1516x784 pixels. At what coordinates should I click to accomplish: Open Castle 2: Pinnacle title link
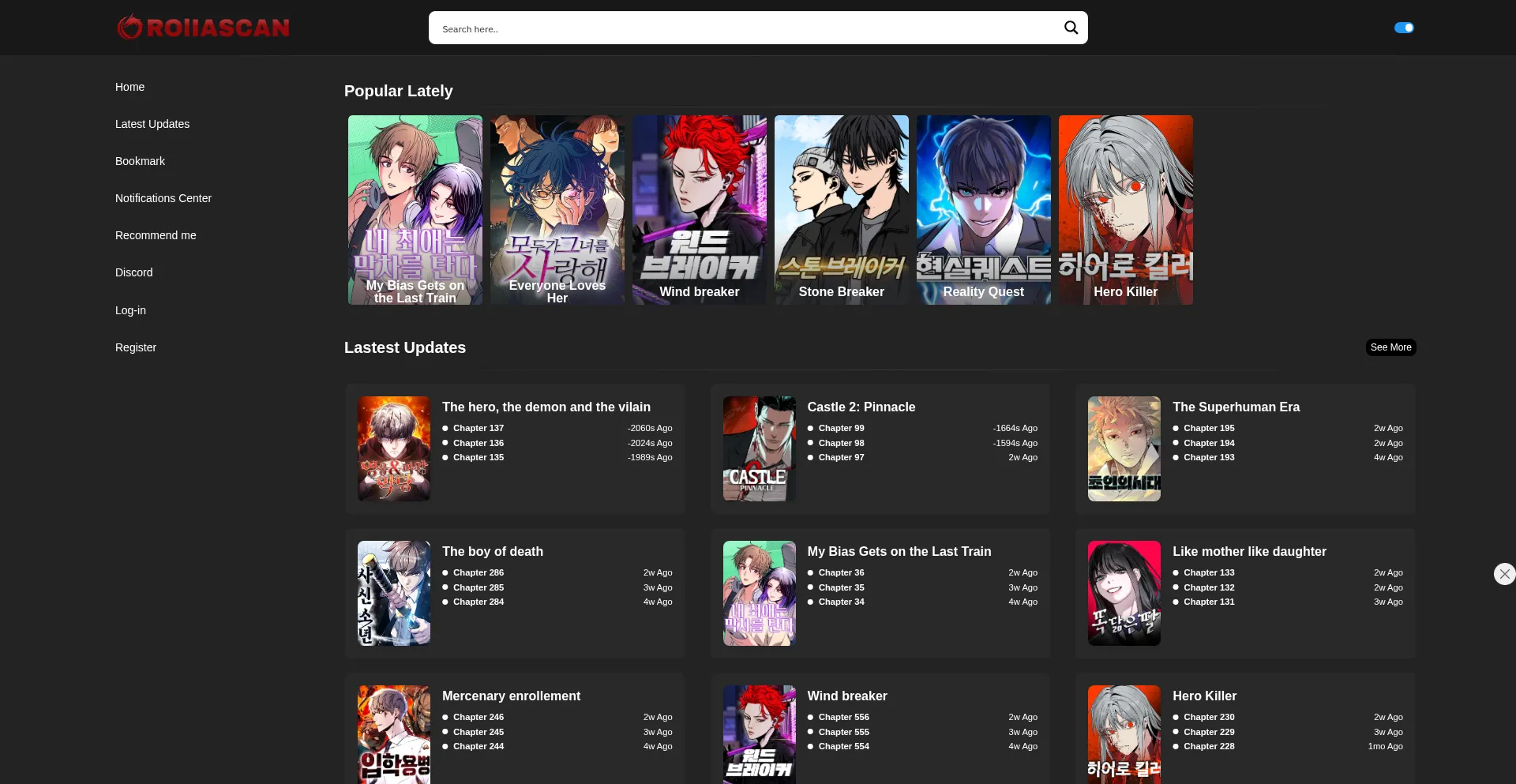[x=861, y=407]
